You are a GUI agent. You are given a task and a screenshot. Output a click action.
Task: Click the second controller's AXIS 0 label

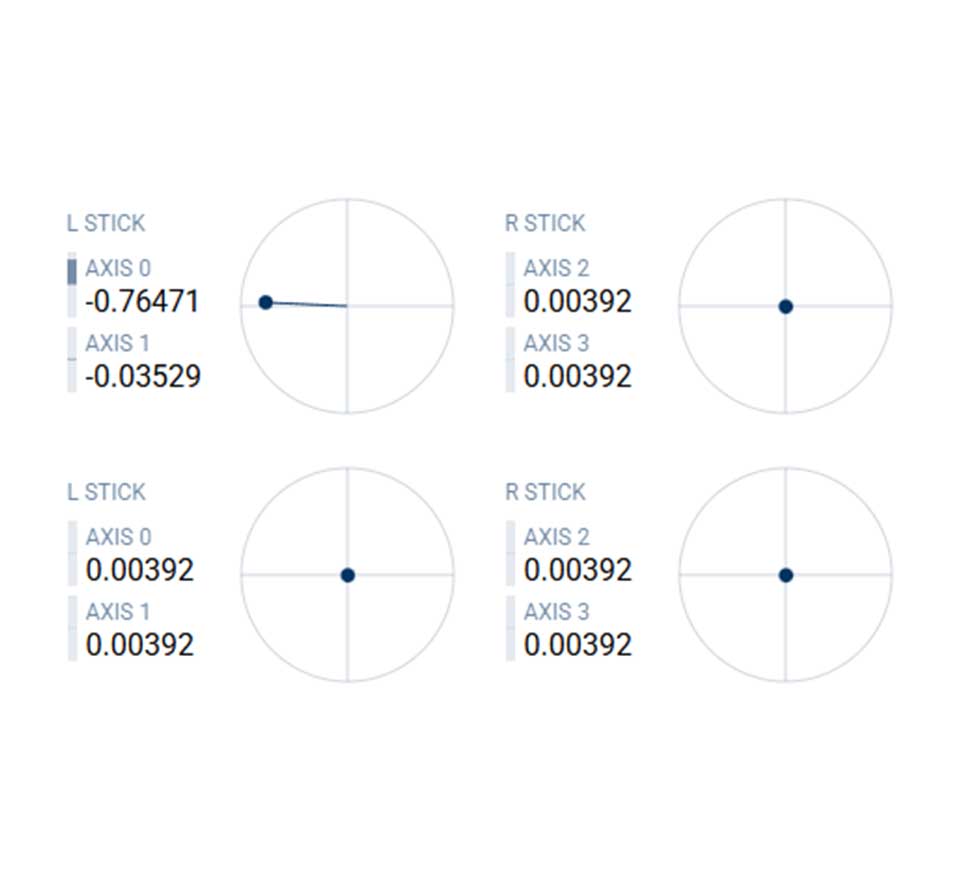118,537
